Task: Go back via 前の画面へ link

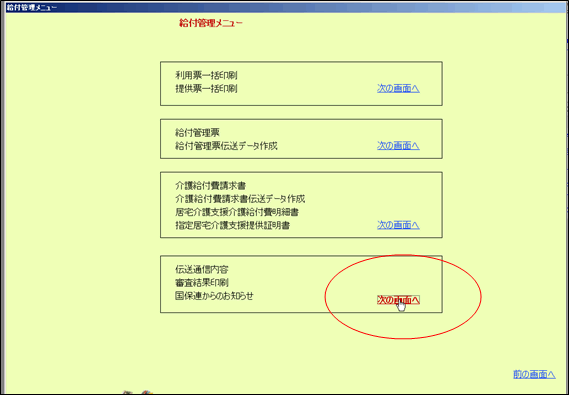Action: [x=534, y=374]
